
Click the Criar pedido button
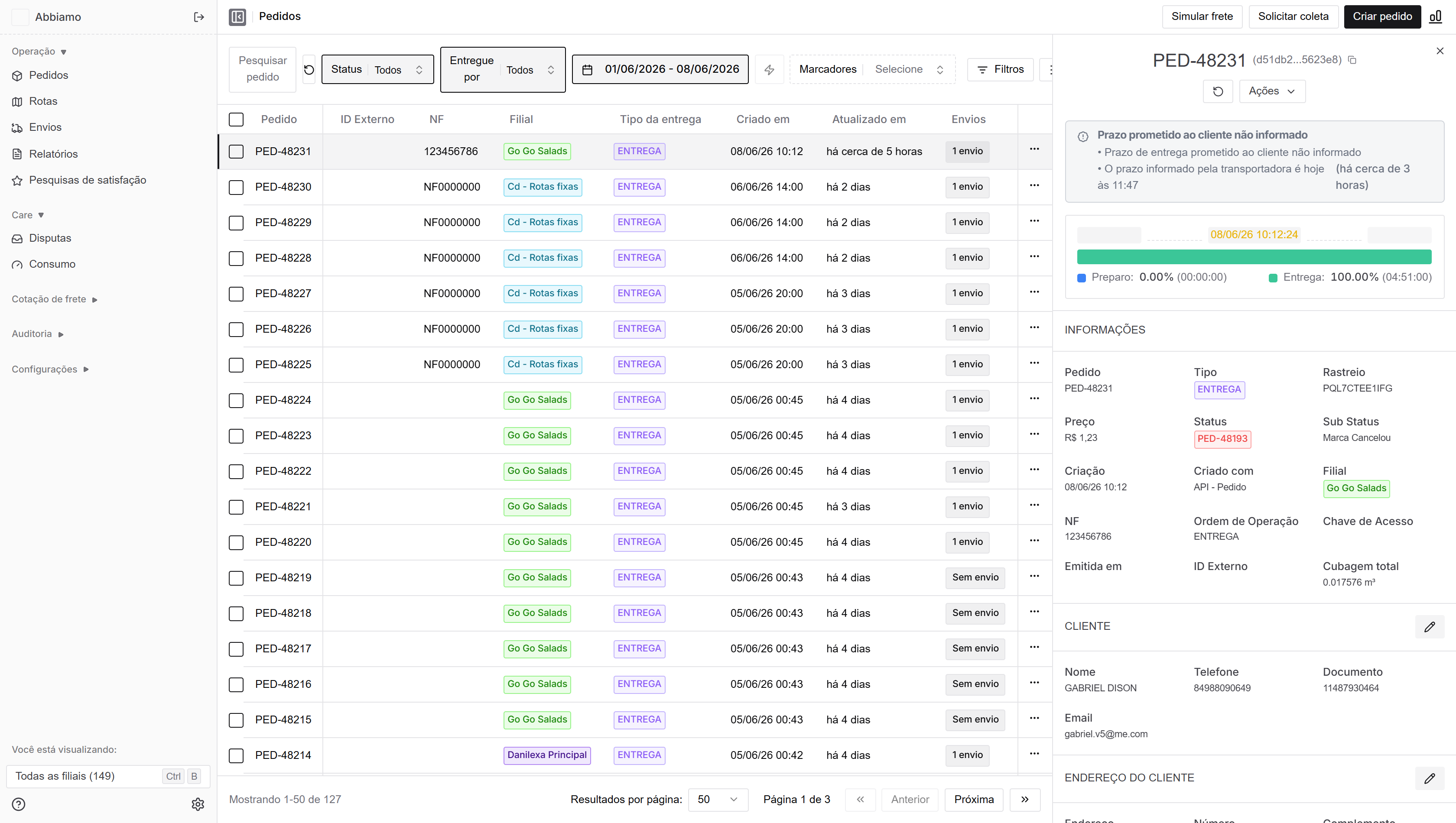point(1382,17)
